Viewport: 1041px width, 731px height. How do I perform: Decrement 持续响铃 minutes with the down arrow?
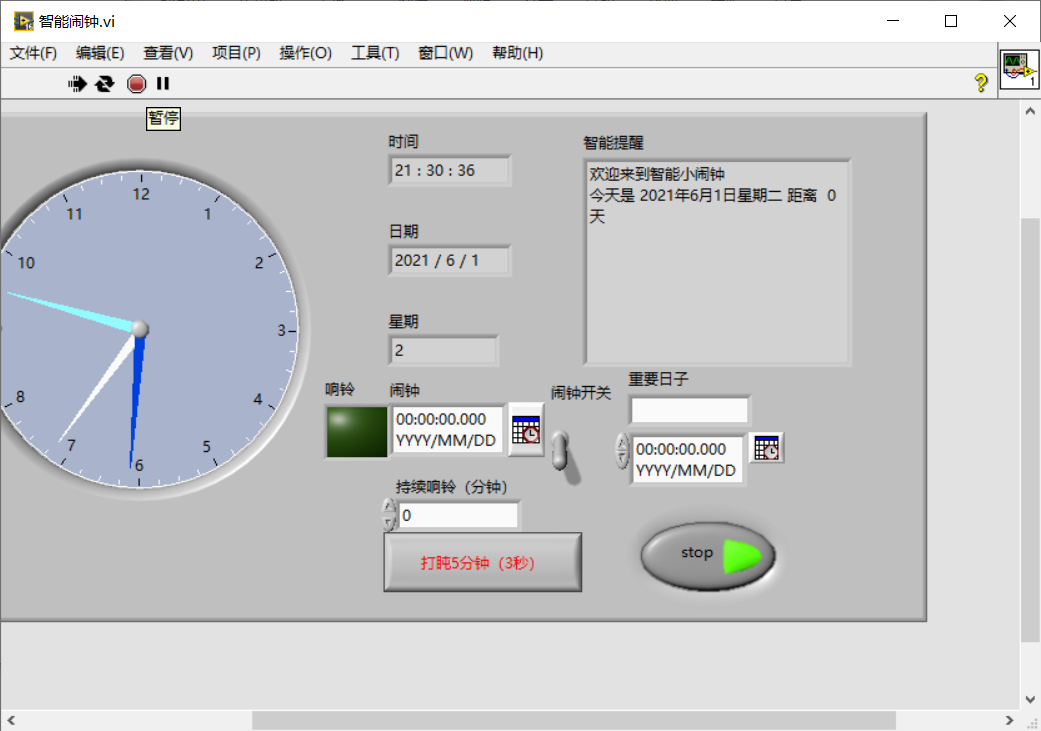coord(389,521)
